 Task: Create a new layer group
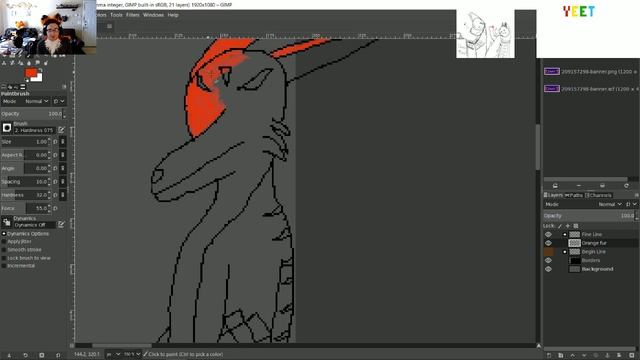(x=560, y=356)
